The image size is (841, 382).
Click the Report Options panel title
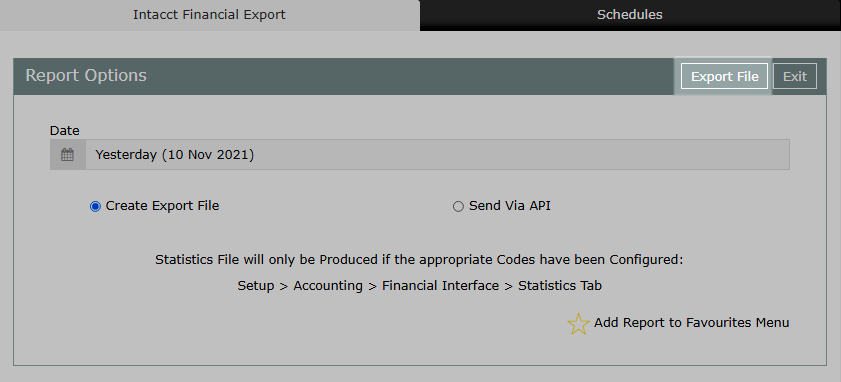tap(86, 76)
